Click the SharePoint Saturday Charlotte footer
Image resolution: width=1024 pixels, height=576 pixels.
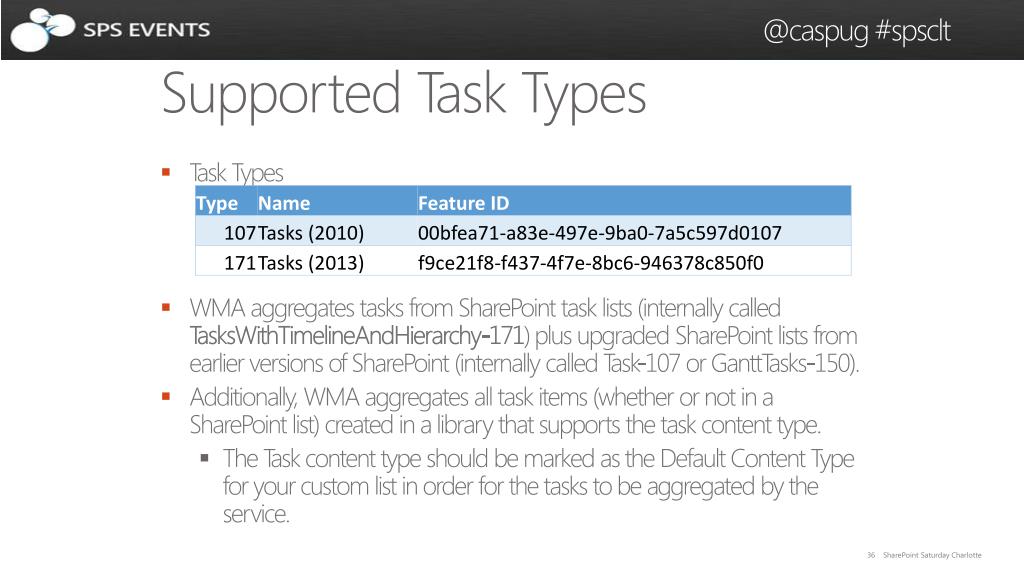(x=932, y=555)
